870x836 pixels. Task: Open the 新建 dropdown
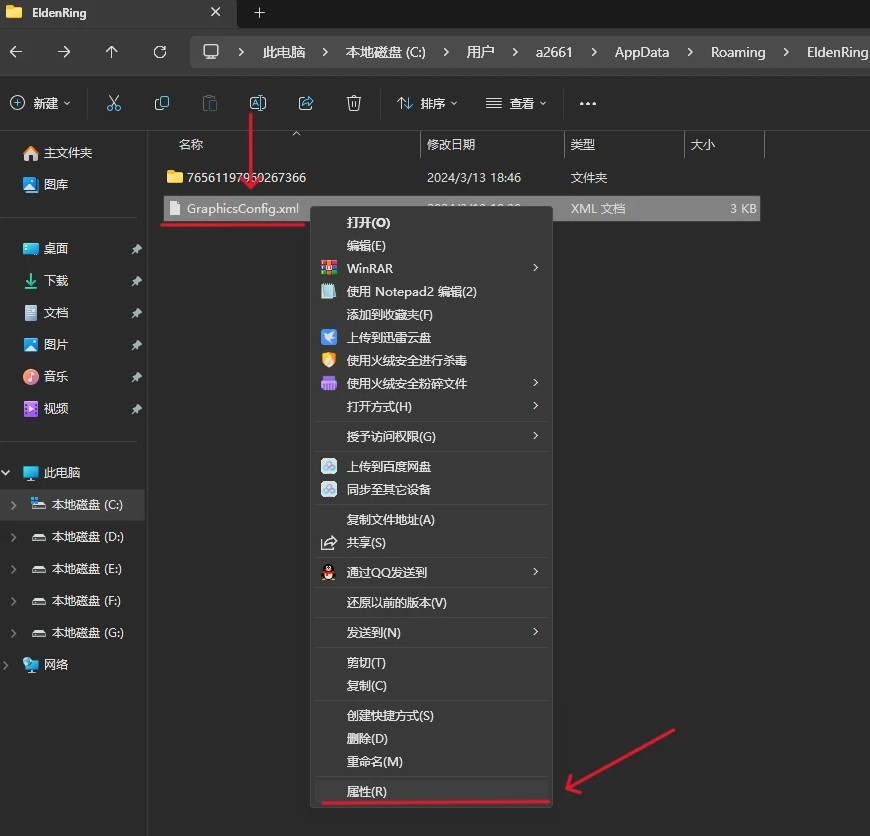[41, 103]
